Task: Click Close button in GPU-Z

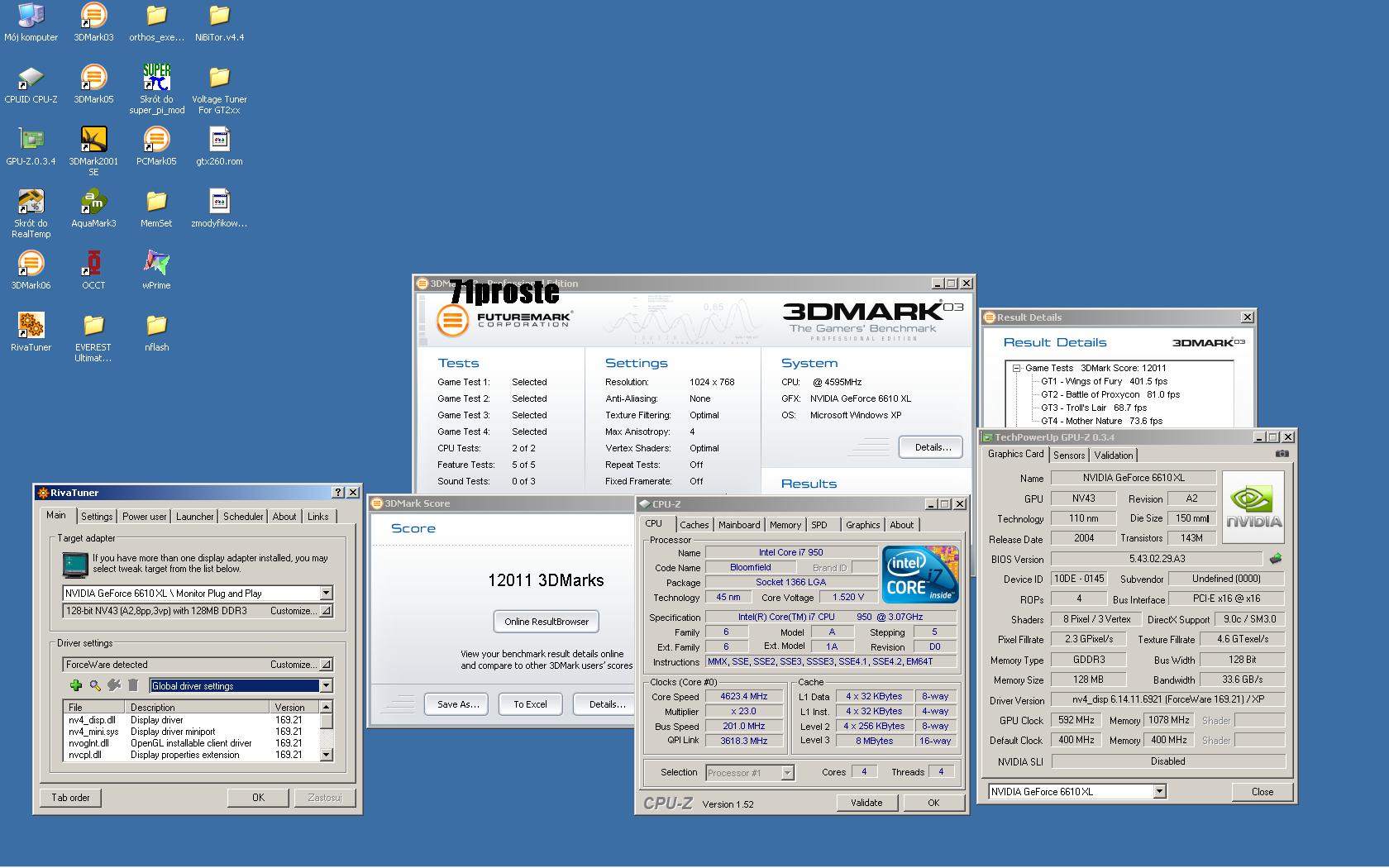Action: (1263, 792)
